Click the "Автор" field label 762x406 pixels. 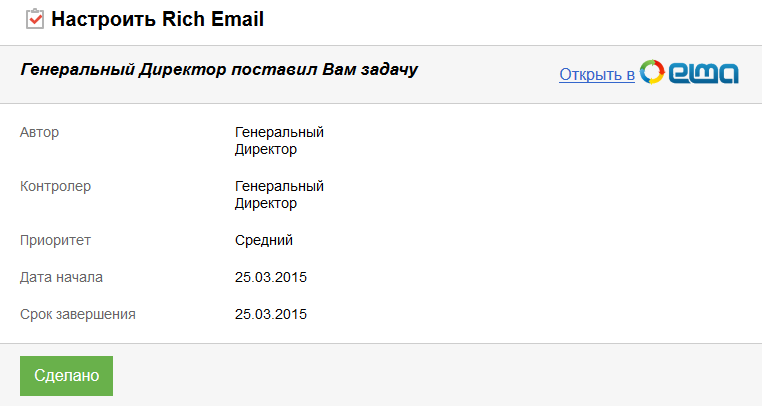point(39,132)
